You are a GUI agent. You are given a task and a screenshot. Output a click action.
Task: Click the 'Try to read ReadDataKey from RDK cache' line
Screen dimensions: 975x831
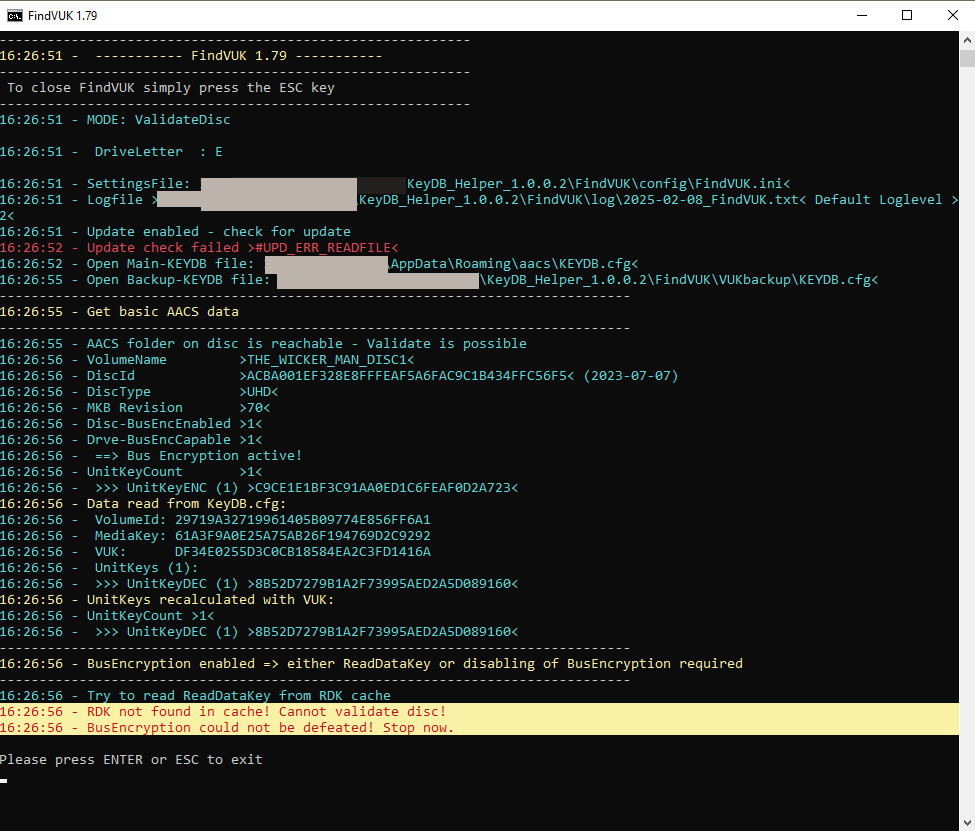(238, 695)
